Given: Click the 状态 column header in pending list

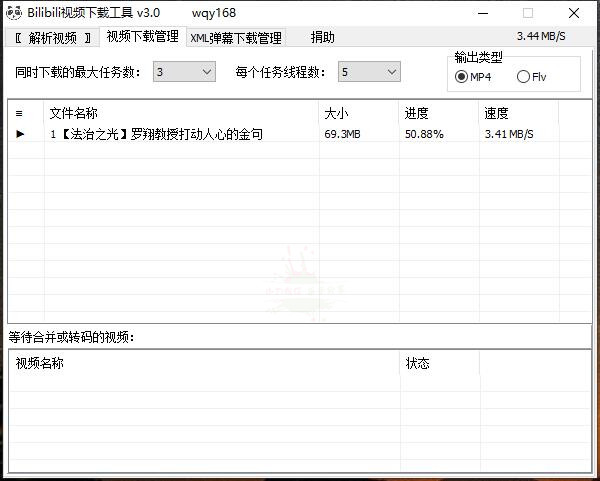Looking at the screenshot, I should tap(418, 363).
